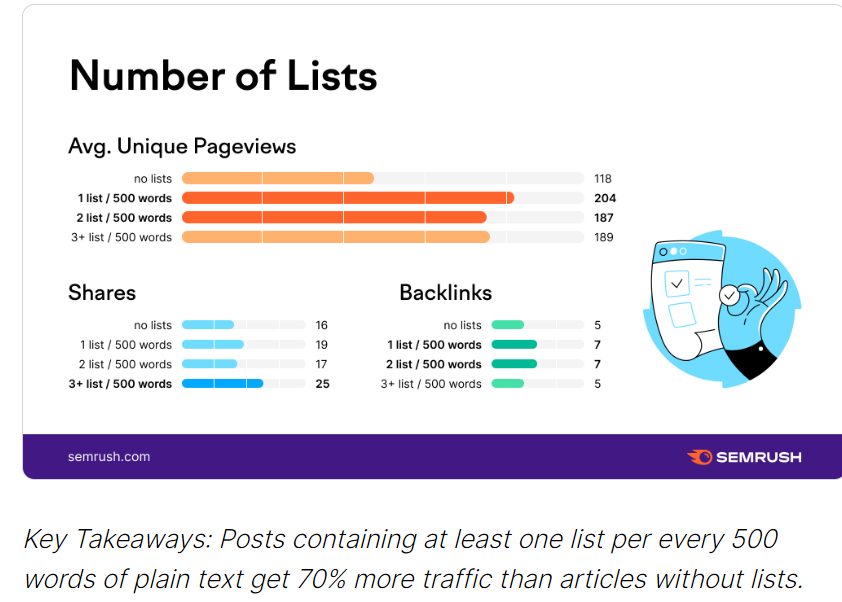Click the checklist hand illustration
The image size is (842, 602).
coord(722,309)
